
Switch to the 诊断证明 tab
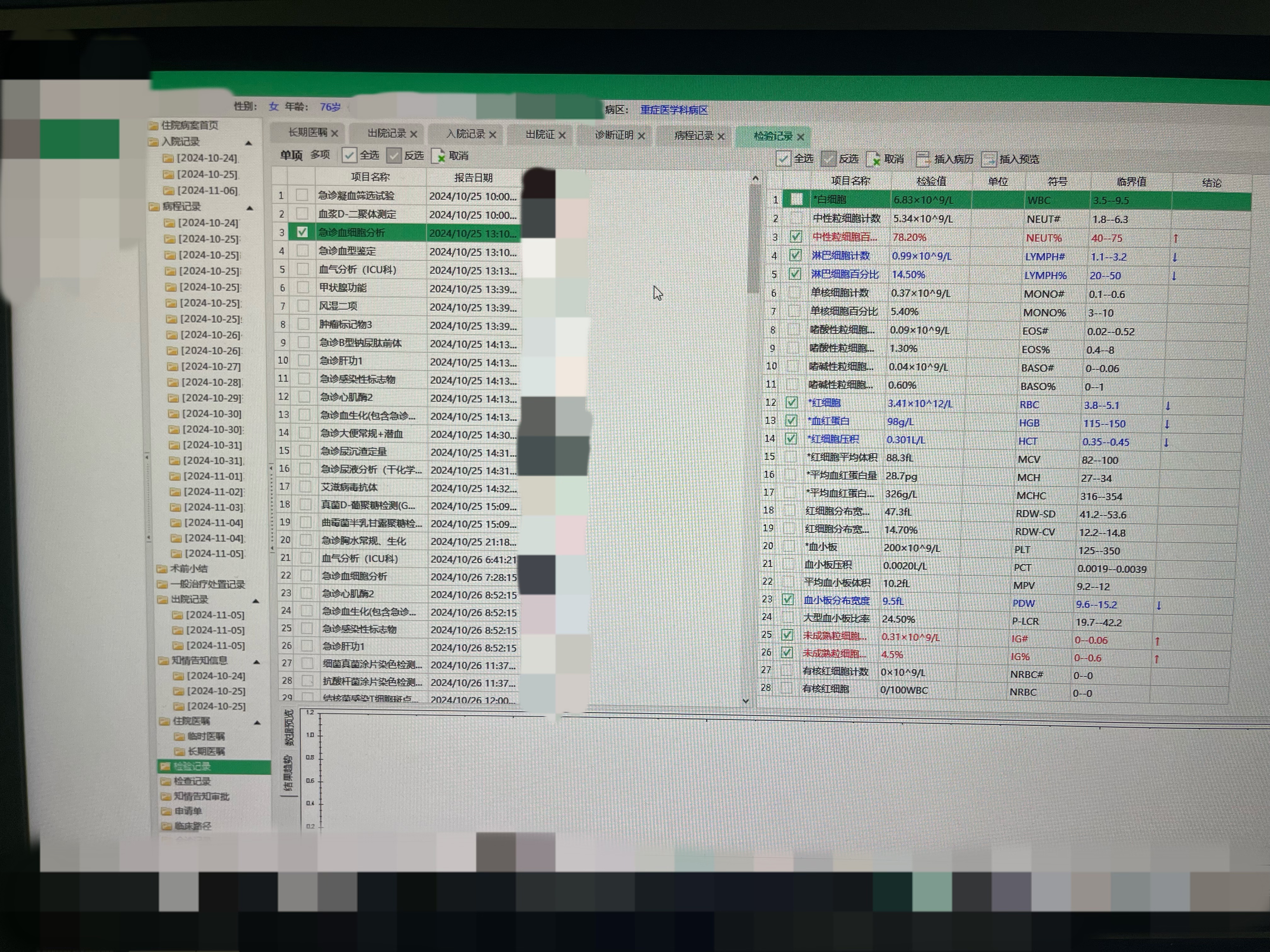click(x=614, y=135)
